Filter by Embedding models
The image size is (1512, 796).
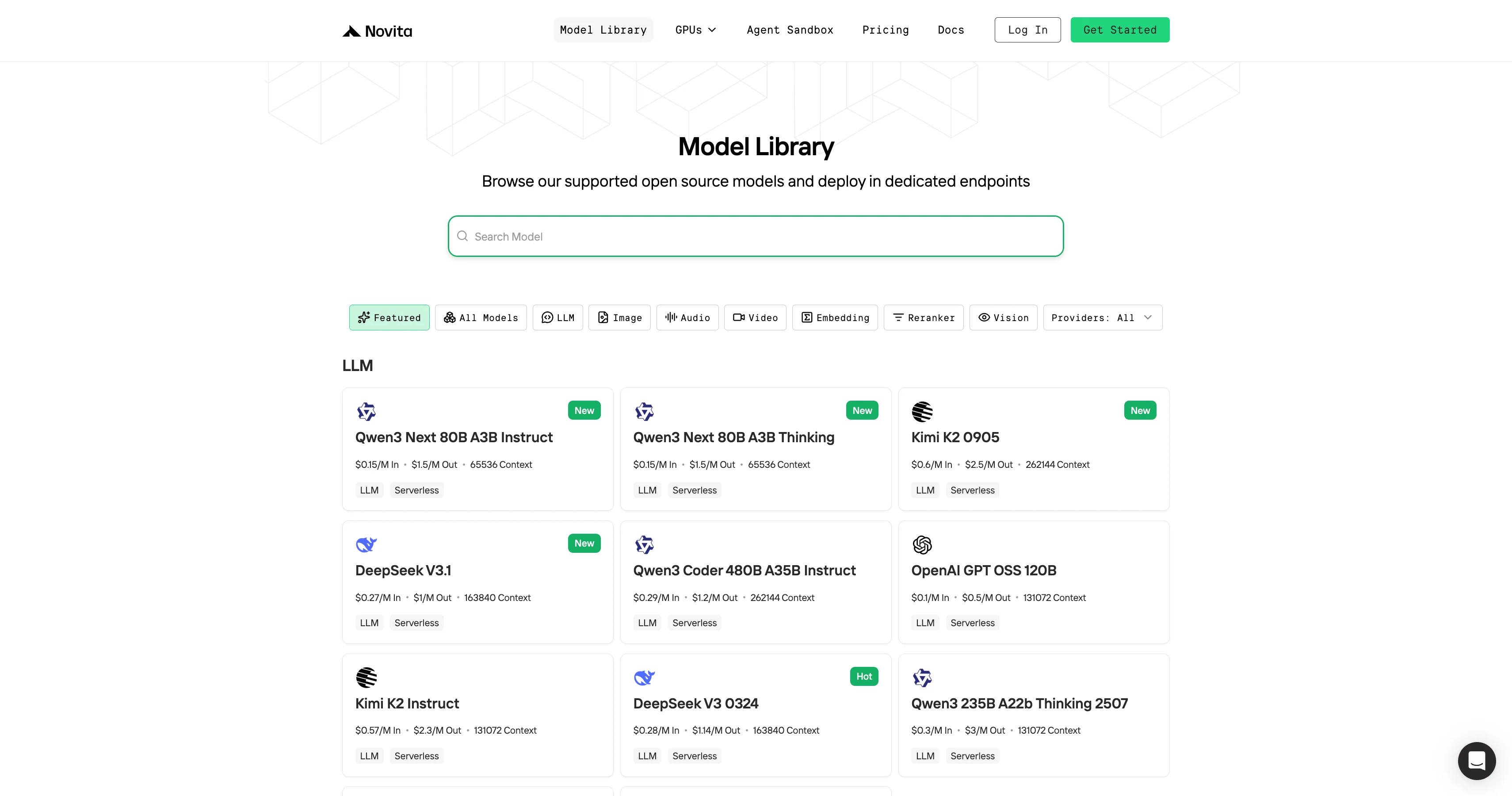point(835,318)
